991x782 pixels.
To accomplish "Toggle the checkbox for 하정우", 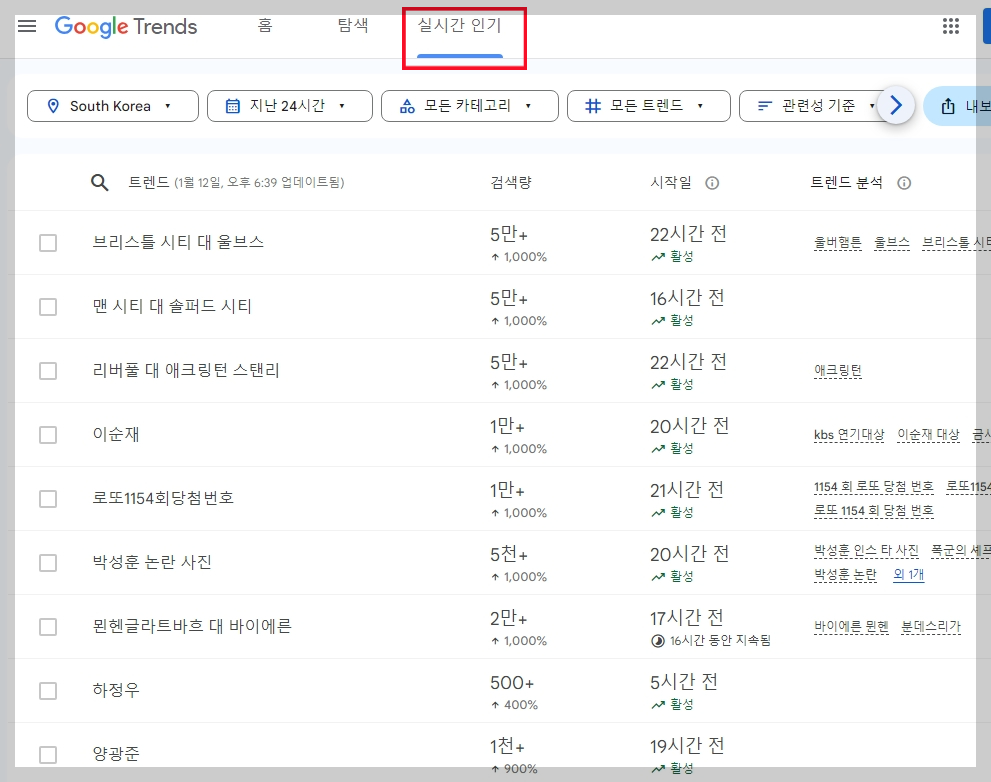I will click(x=48, y=690).
